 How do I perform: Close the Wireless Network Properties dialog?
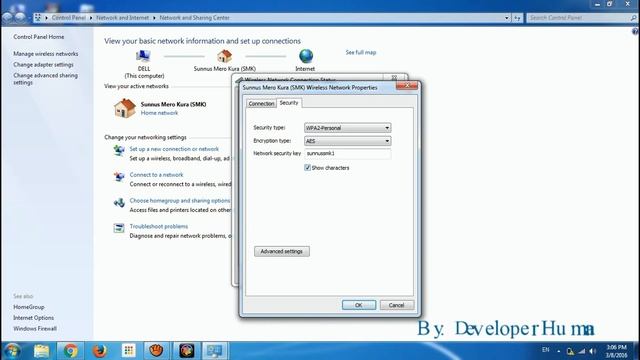407,85
